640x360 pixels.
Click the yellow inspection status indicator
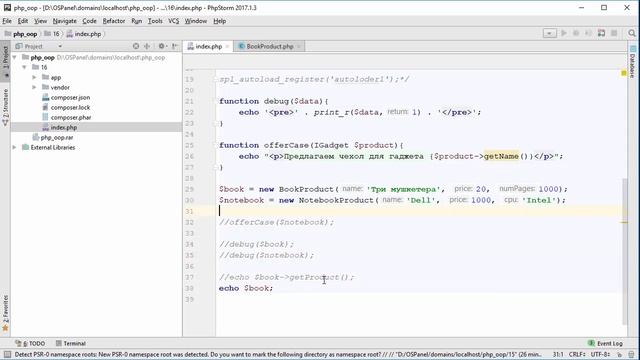pos(624,73)
